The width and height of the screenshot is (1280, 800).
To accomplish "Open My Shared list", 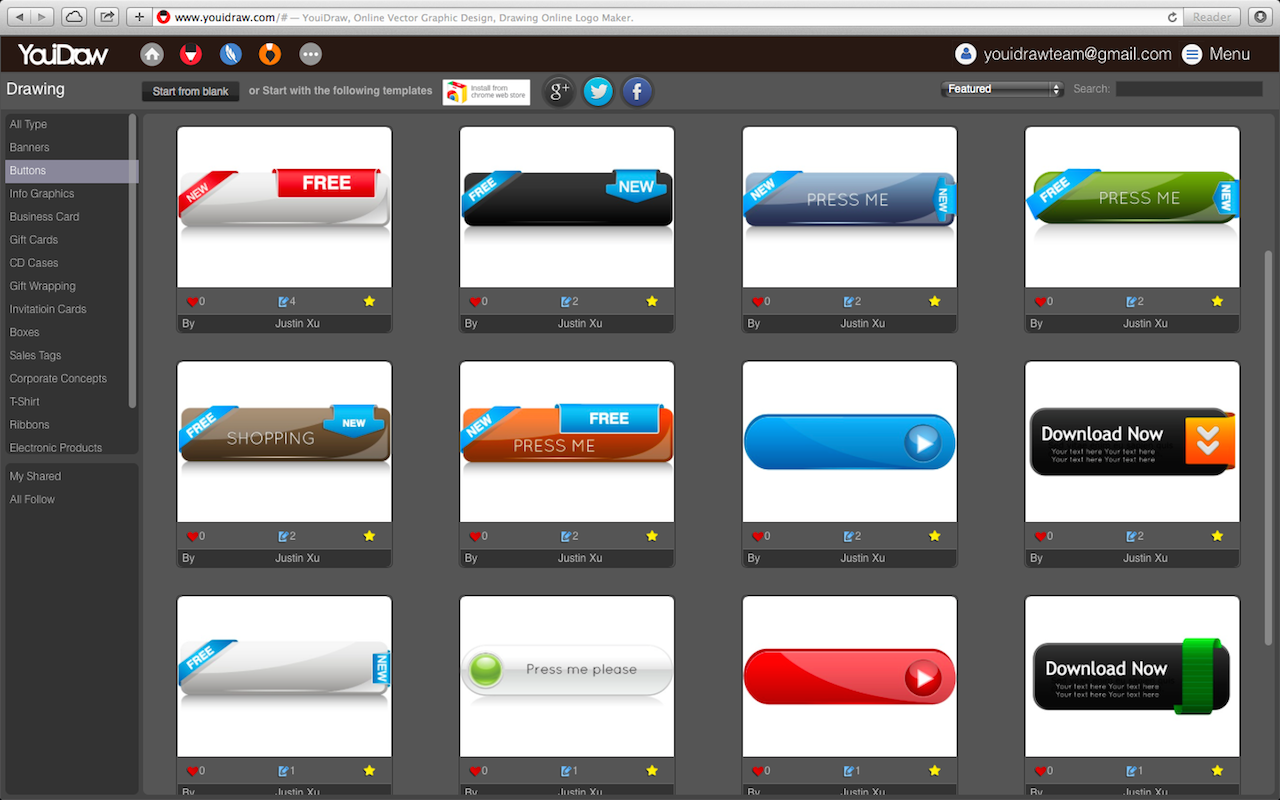I will pos(35,476).
